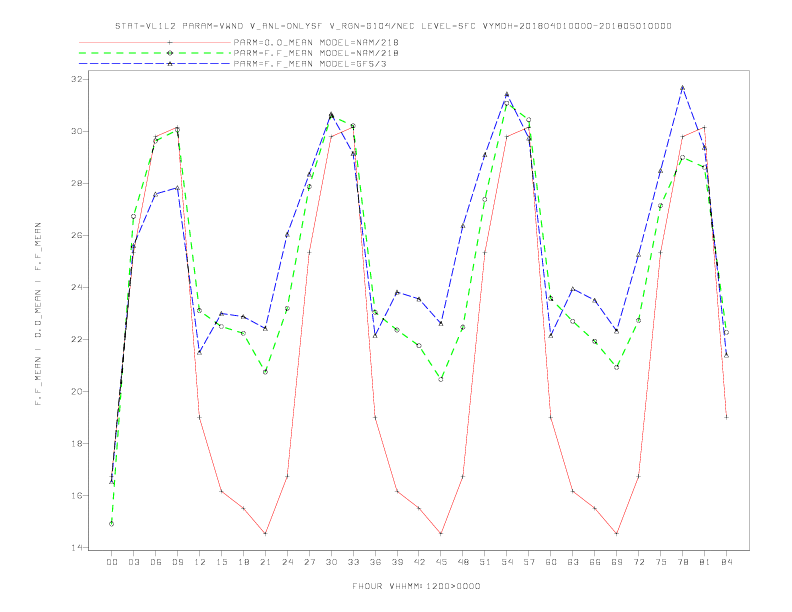Click y-axis tick label 28
Viewport: 792px width, 612px height.
(x=77, y=183)
